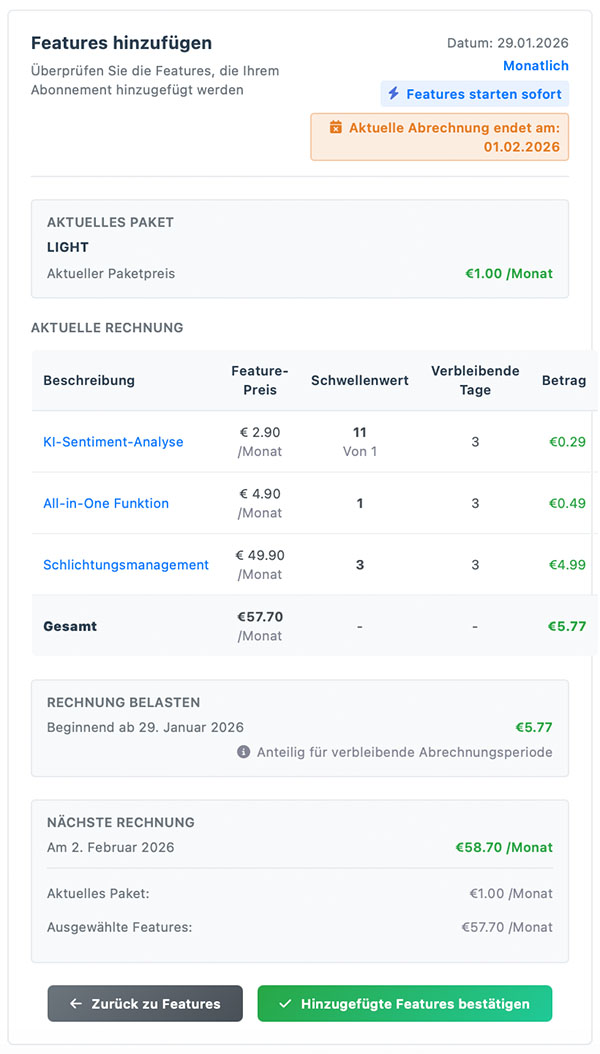600x1054 pixels.
Task: Click the LIGHT package name
Action: click(68, 247)
